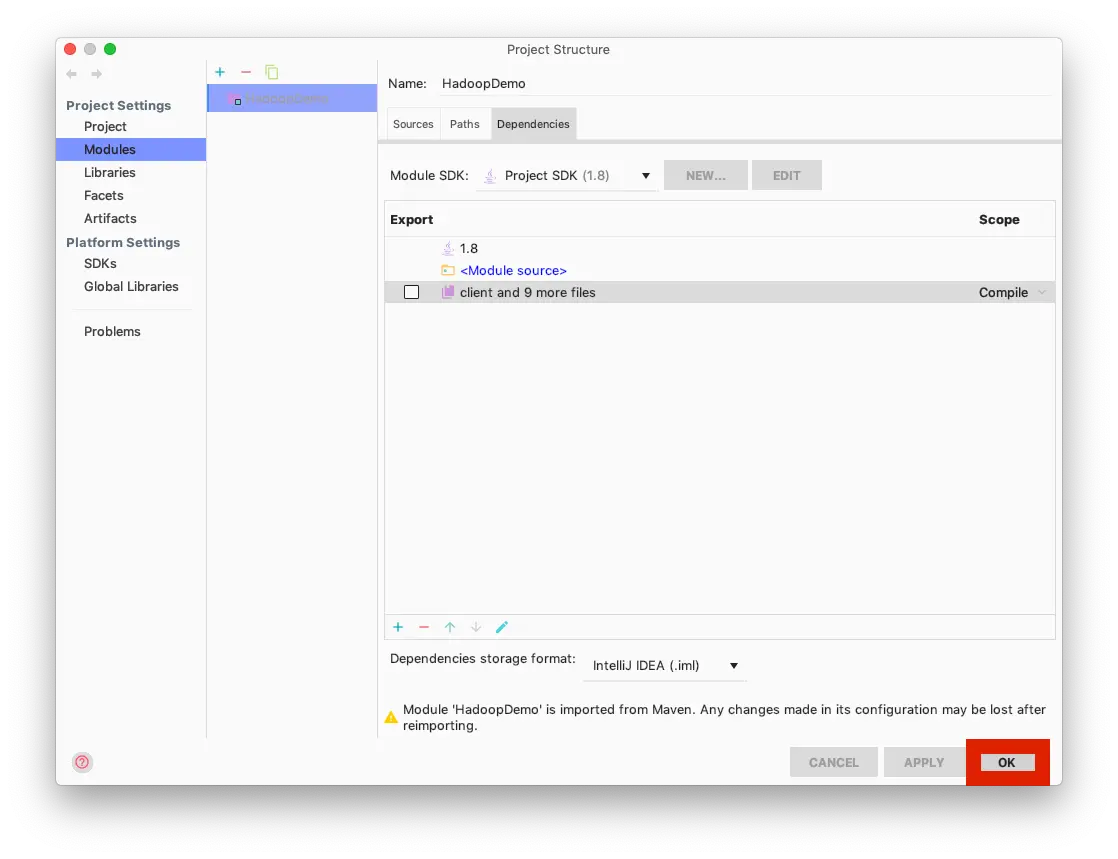Go forward with right arrow
The height and width of the screenshot is (859, 1118).
coord(96,74)
